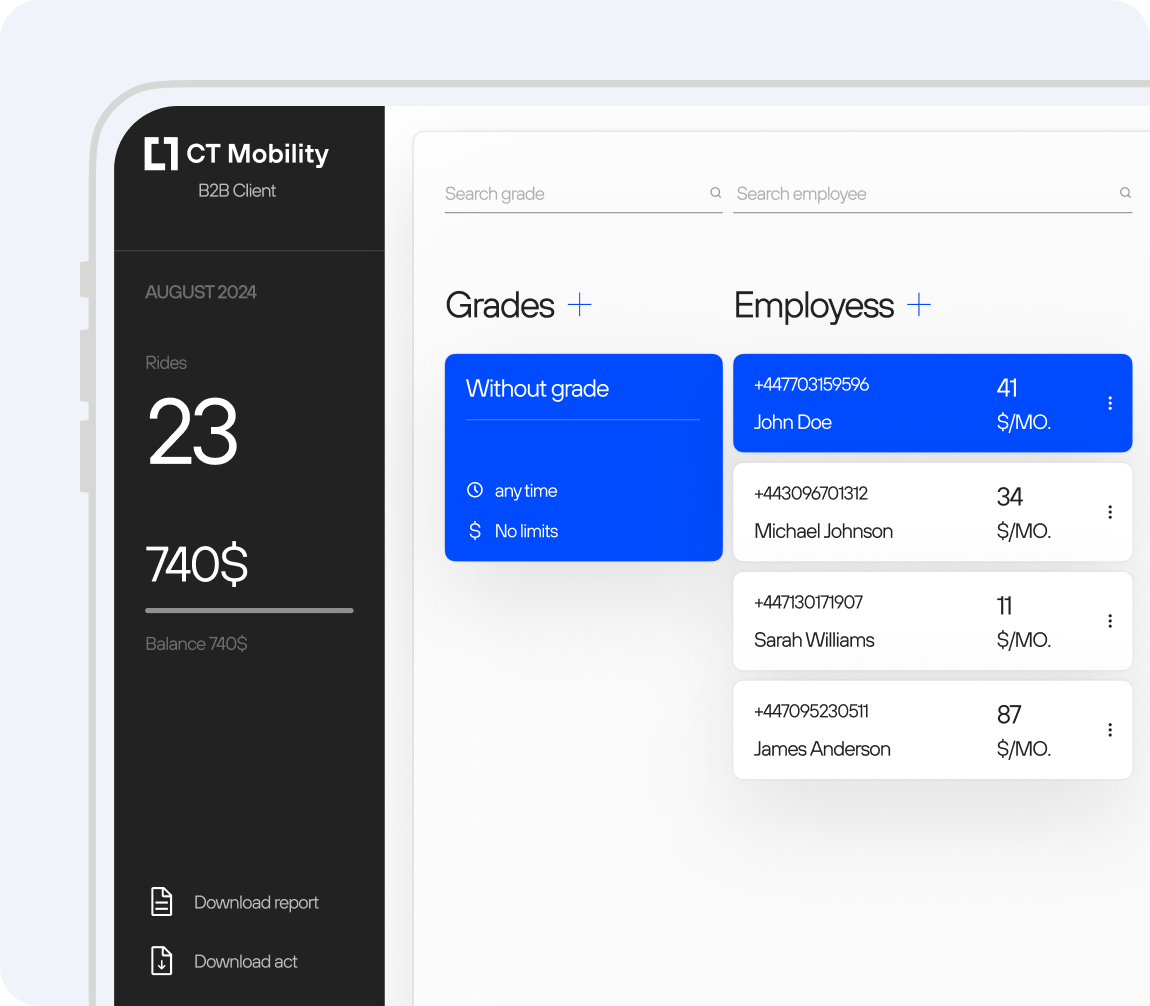Click James Anderson's 87 $/MO. amount

[1024, 731]
